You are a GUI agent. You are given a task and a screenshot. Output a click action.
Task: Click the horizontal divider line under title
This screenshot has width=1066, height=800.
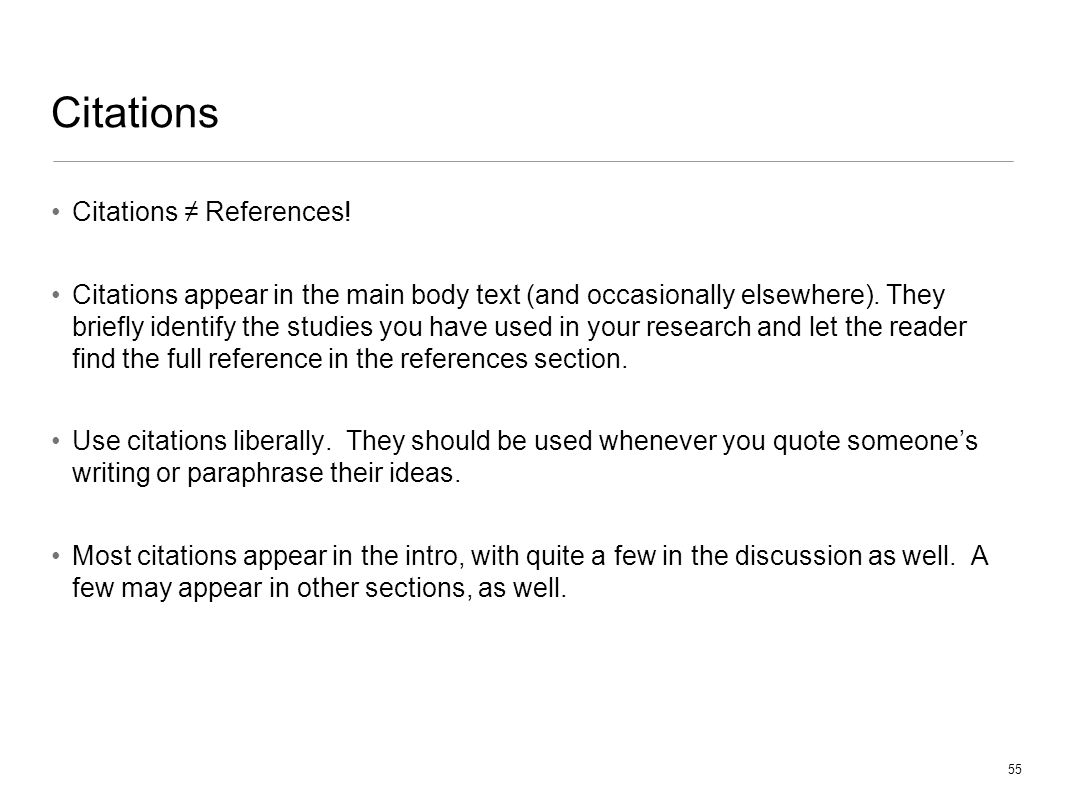click(x=533, y=162)
